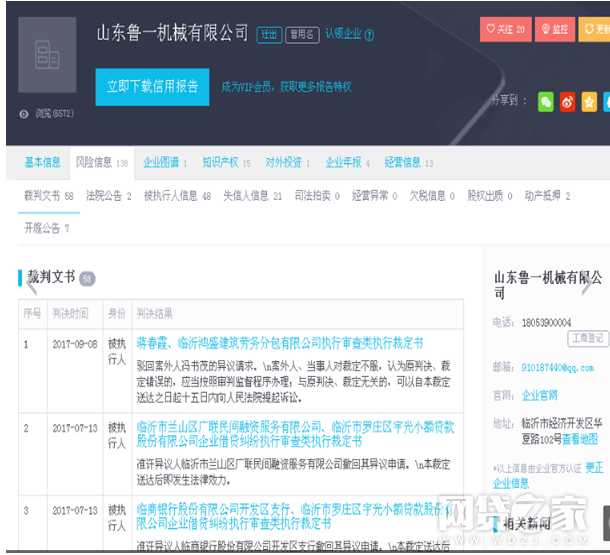This screenshot has width=610, height=555.
Task: Open the 股权出质 0 sub-tab
Action: (490, 196)
